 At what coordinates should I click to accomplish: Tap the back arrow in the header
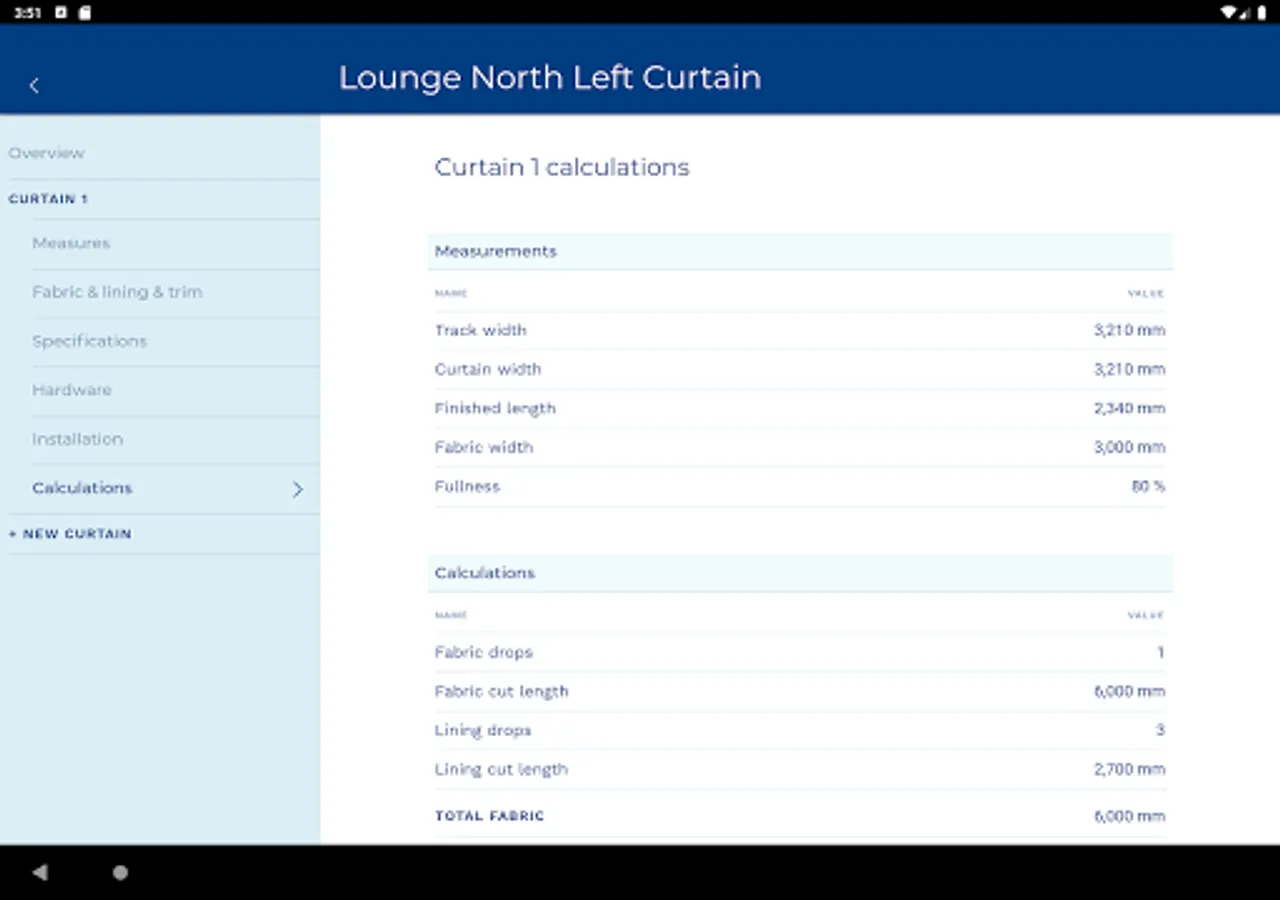click(34, 86)
